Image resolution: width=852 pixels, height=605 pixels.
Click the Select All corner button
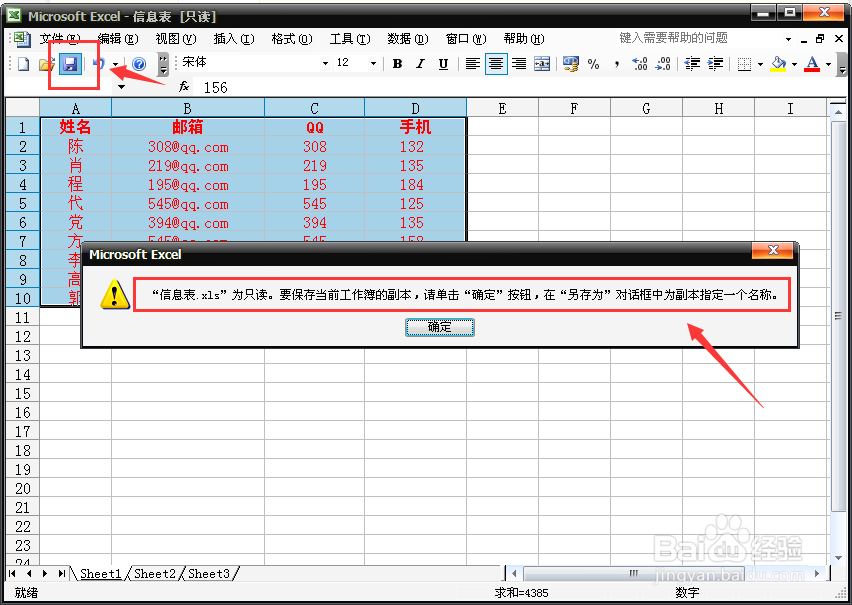pyautogui.click(x=22, y=108)
